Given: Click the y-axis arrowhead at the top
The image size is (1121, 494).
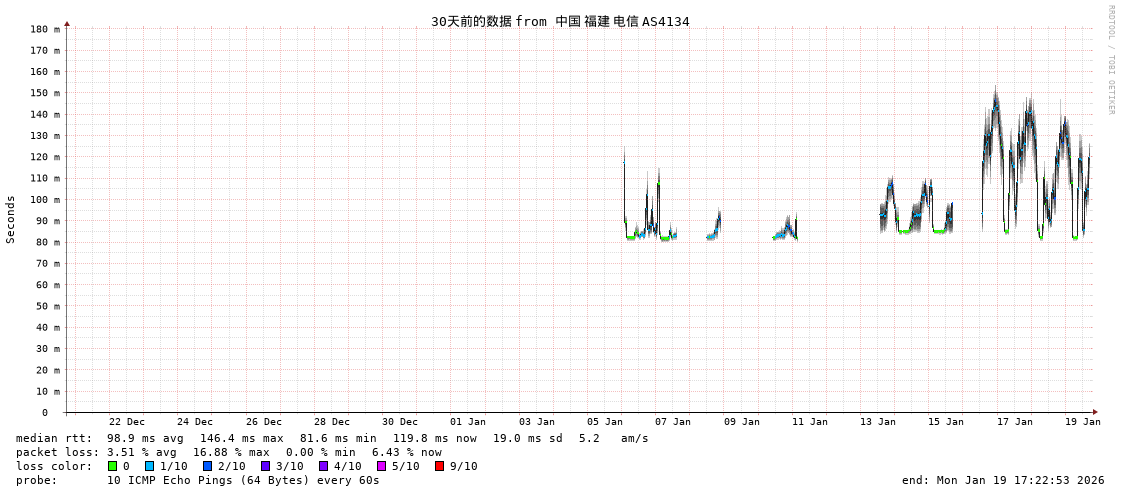Looking at the screenshot, I should coord(67,23).
